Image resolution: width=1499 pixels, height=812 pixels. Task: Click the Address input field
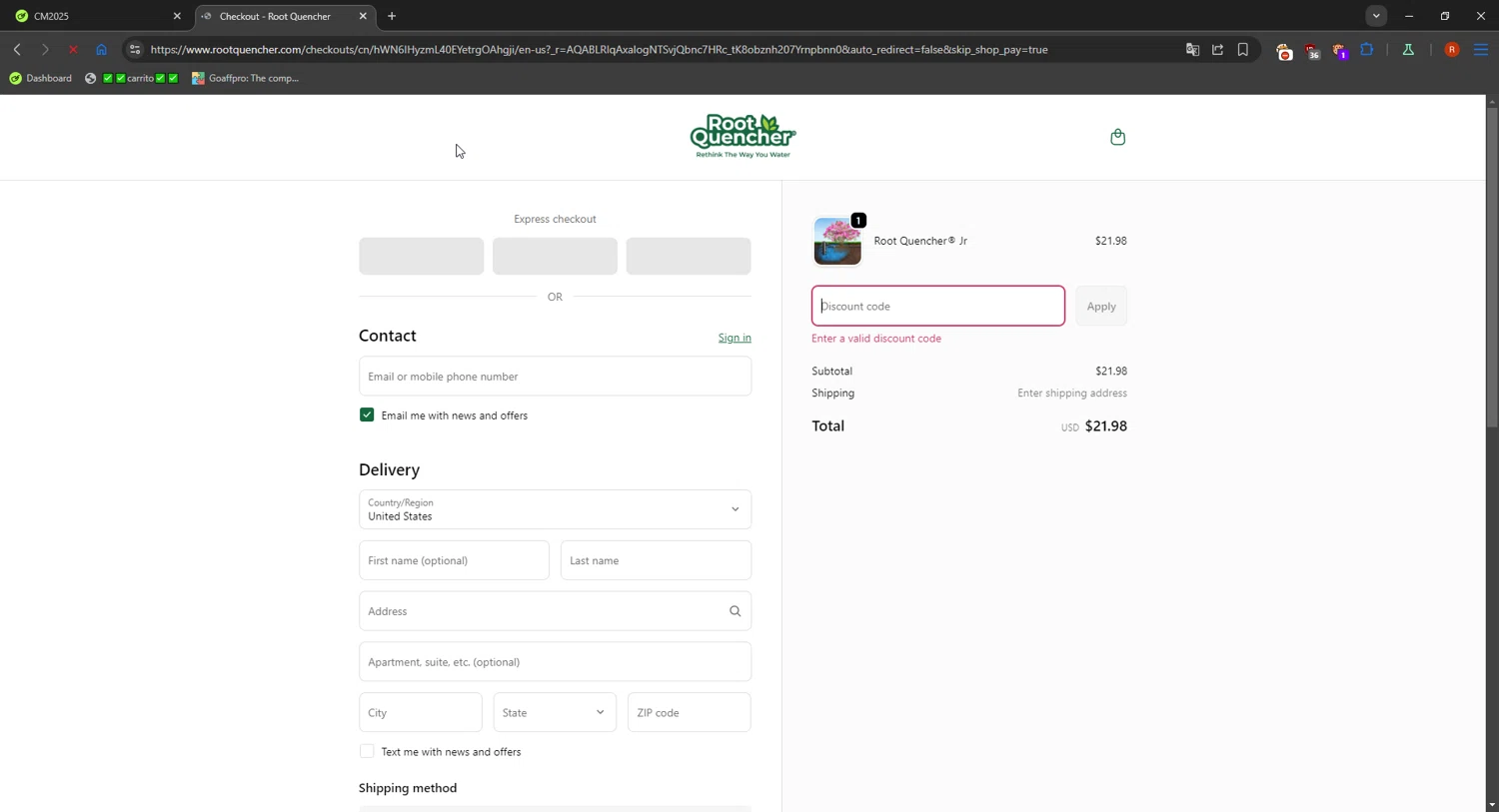tap(555, 611)
